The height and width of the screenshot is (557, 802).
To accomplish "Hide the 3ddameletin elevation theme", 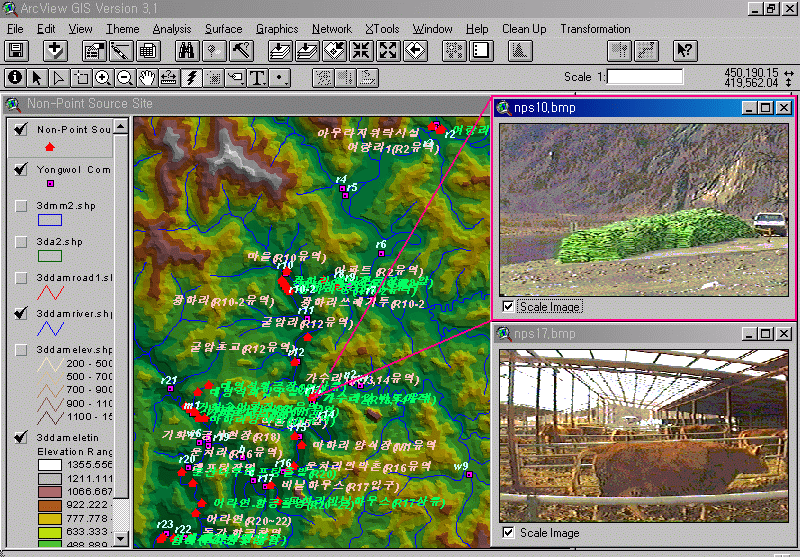I will point(21,437).
